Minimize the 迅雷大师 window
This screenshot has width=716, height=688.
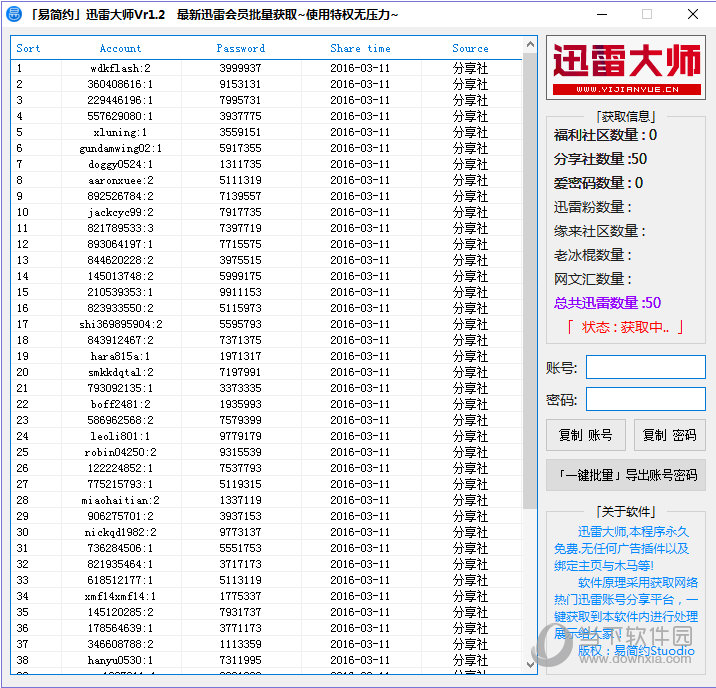pyautogui.click(x=602, y=14)
